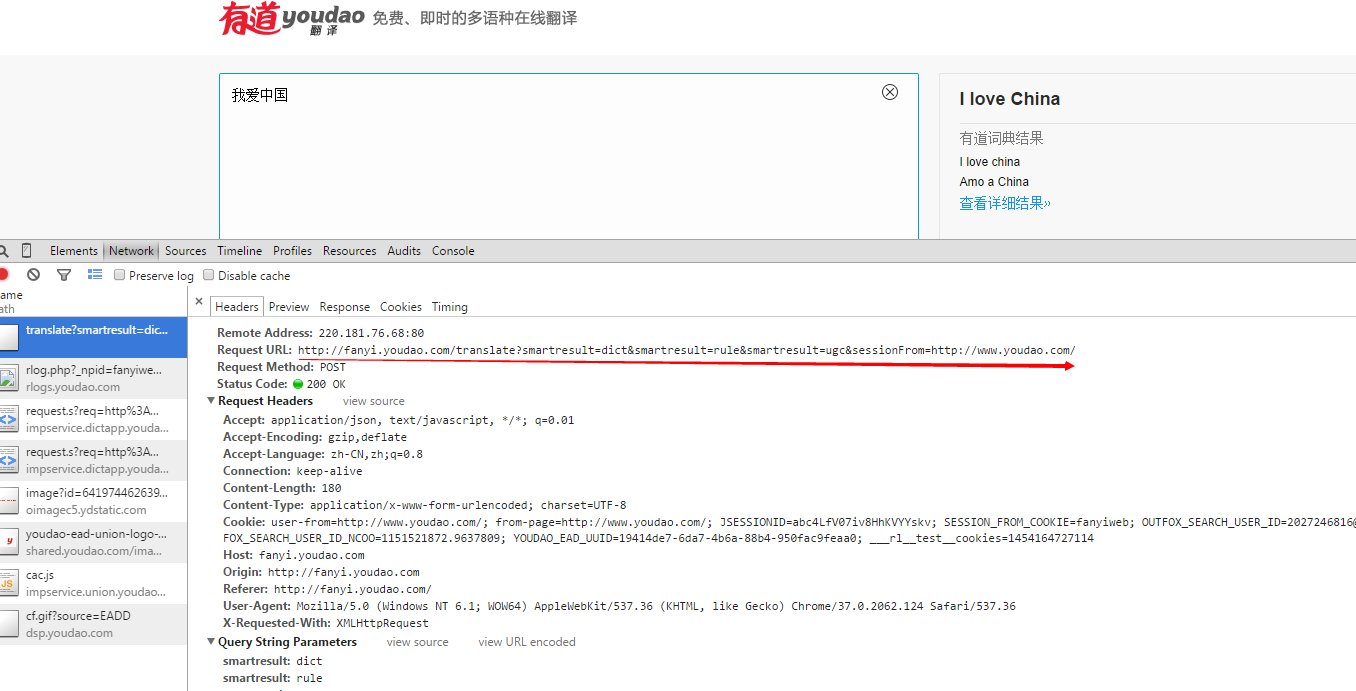Viewport: 1356px width, 691px height.
Task: Enable the Disable cache checkbox
Action: coord(209,275)
